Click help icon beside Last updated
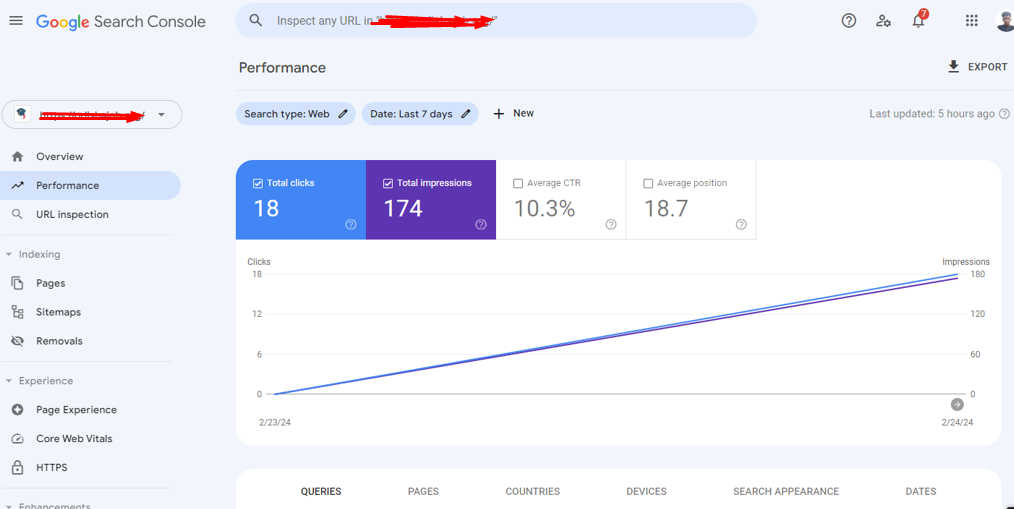Viewport: 1014px width, 509px height. pyautogui.click(x=1005, y=114)
